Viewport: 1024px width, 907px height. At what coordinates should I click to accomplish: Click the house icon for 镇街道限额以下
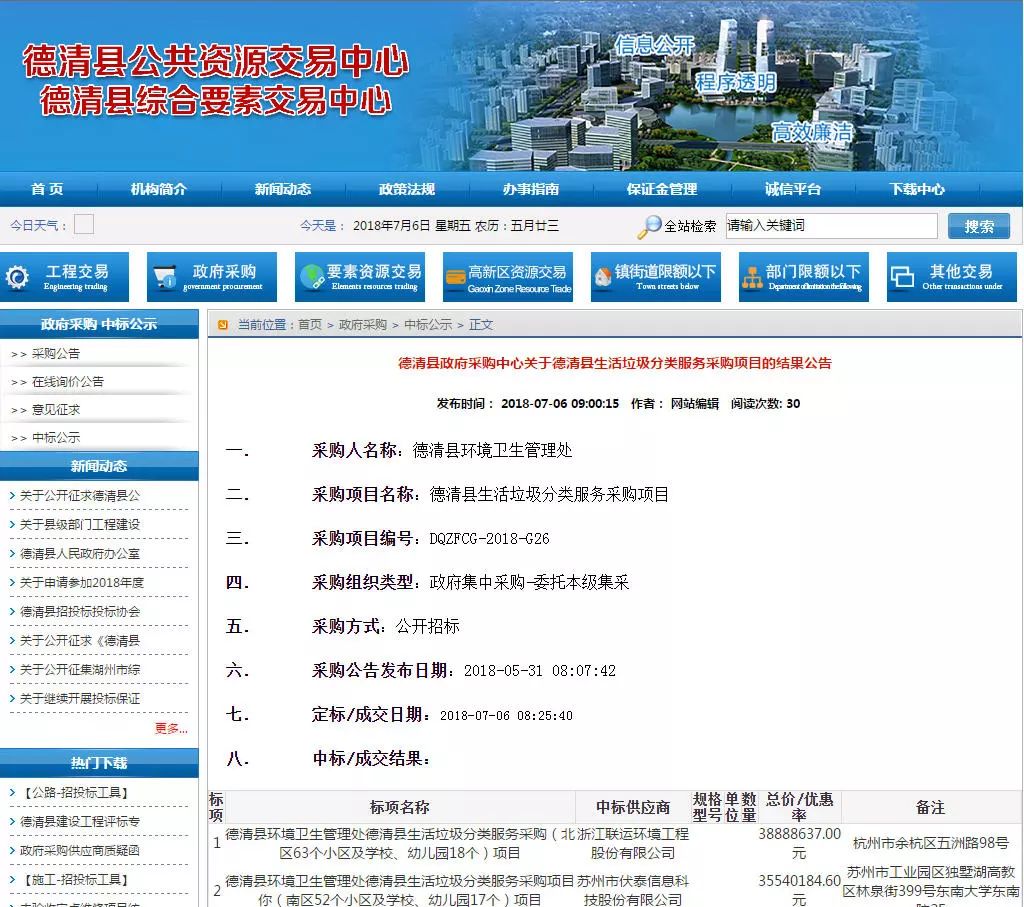tap(603, 277)
